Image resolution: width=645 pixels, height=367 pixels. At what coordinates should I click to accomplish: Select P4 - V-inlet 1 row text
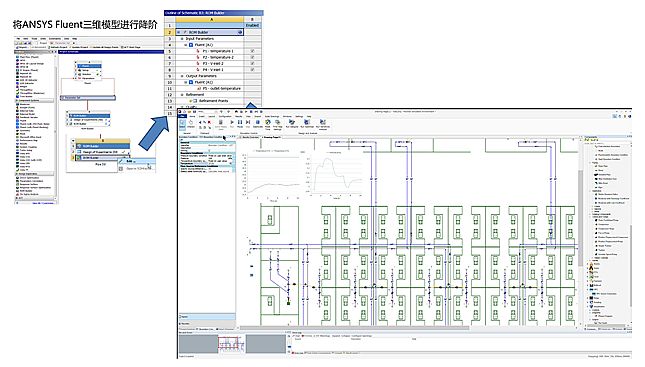point(213,70)
